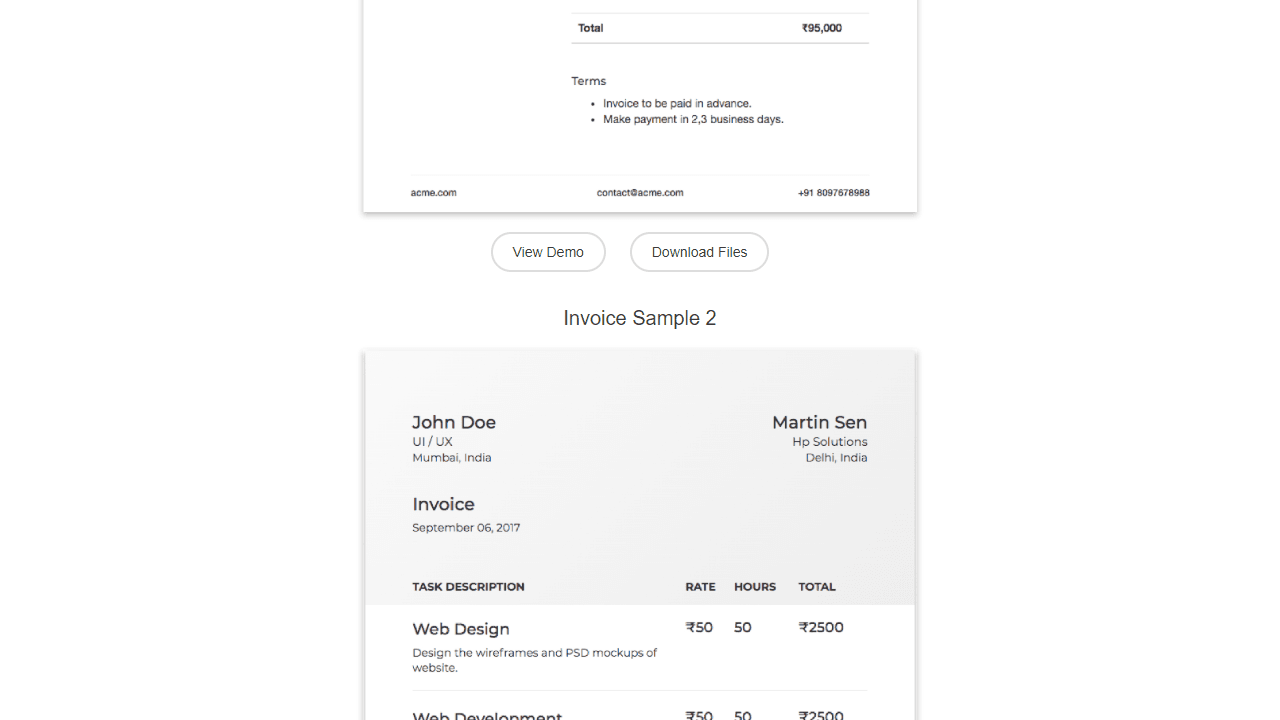Click the TASK DESCRIPTION column header
Image resolution: width=1280 pixels, height=720 pixels.
coord(468,587)
